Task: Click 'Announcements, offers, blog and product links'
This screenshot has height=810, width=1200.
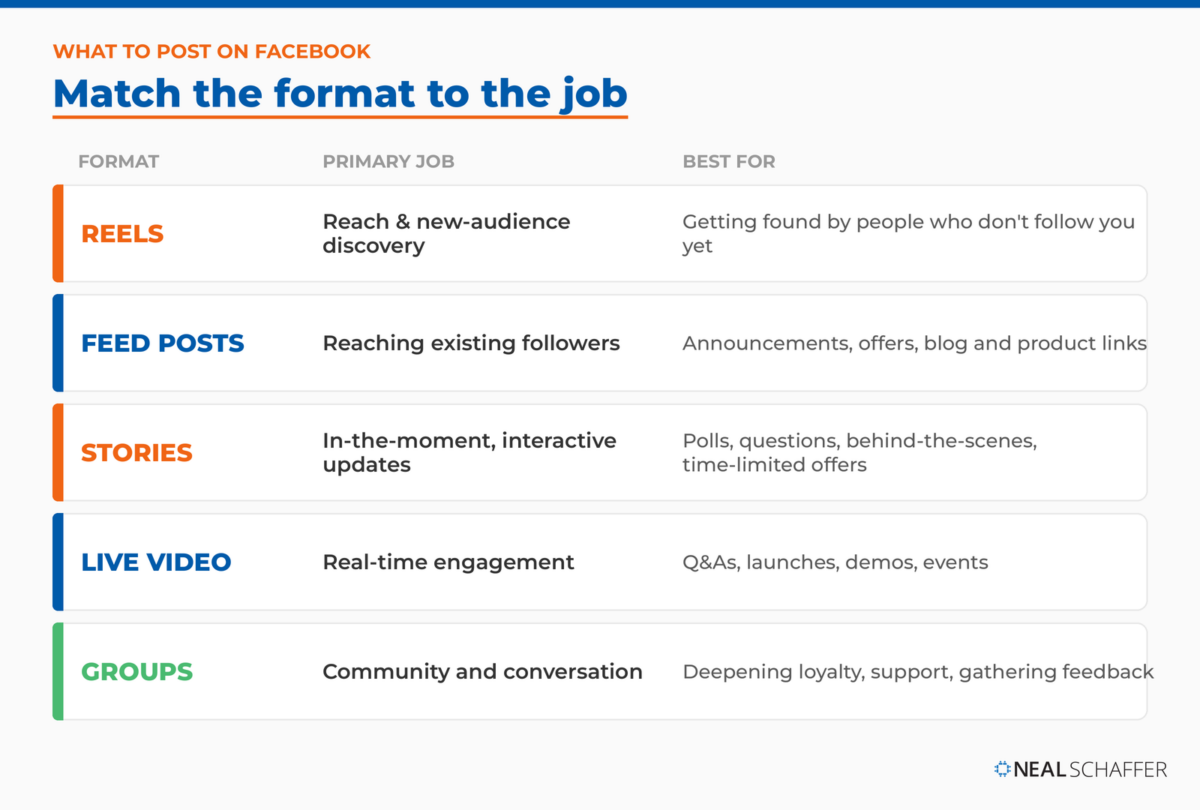Action: pos(914,343)
